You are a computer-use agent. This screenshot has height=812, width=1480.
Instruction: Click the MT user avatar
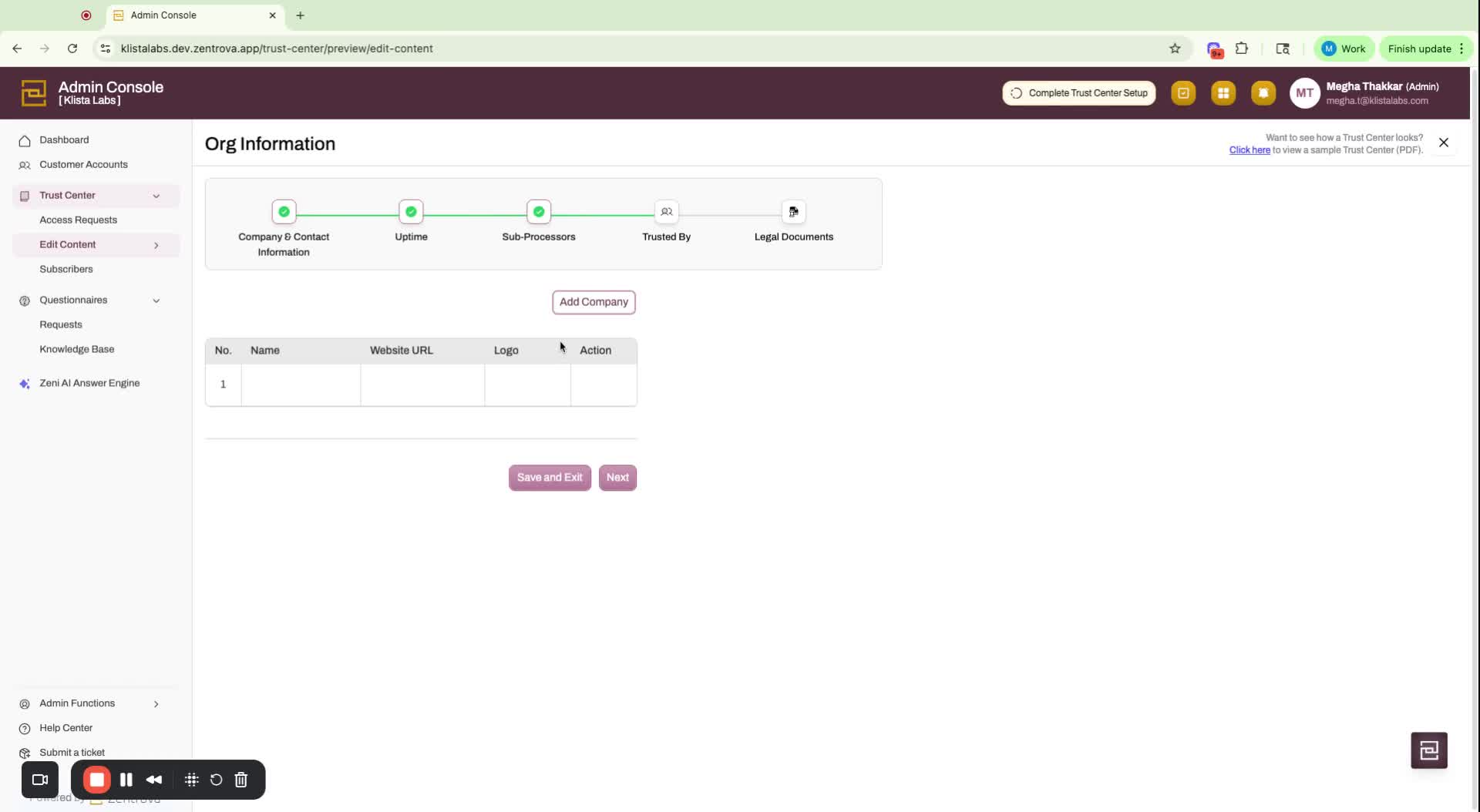1304,93
